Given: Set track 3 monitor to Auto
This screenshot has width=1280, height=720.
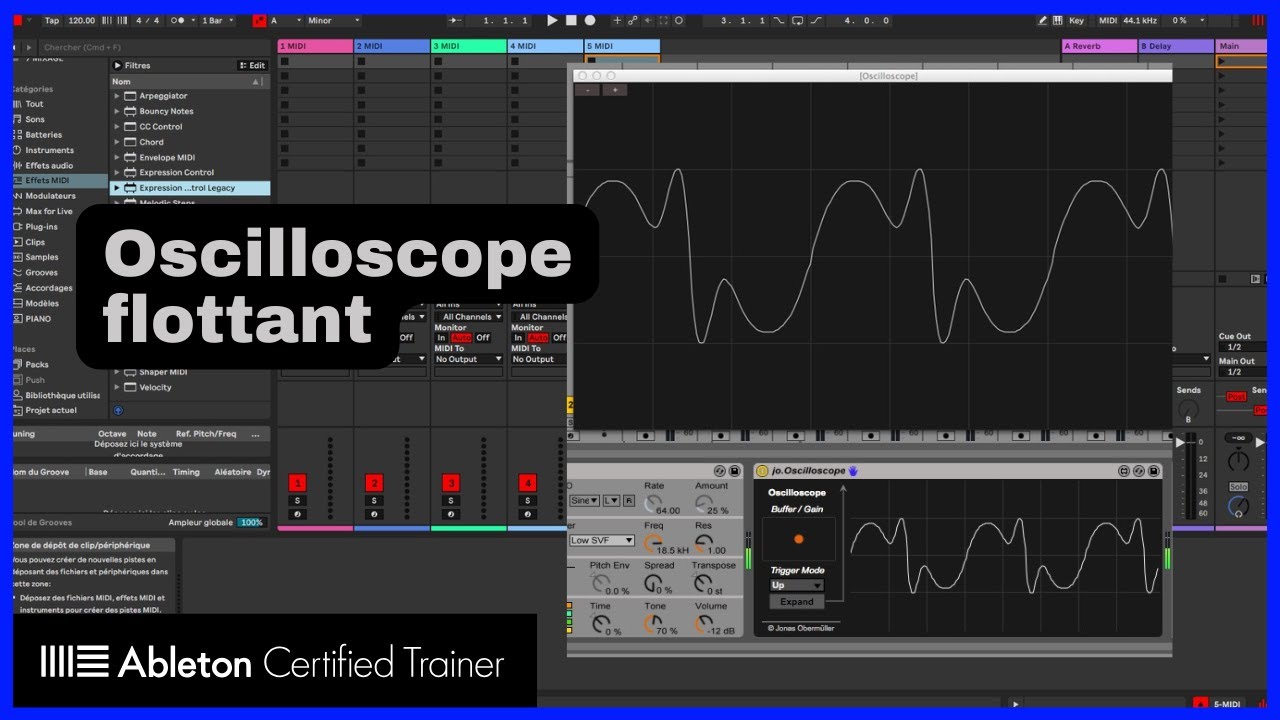Looking at the screenshot, I should (x=460, y=338).
